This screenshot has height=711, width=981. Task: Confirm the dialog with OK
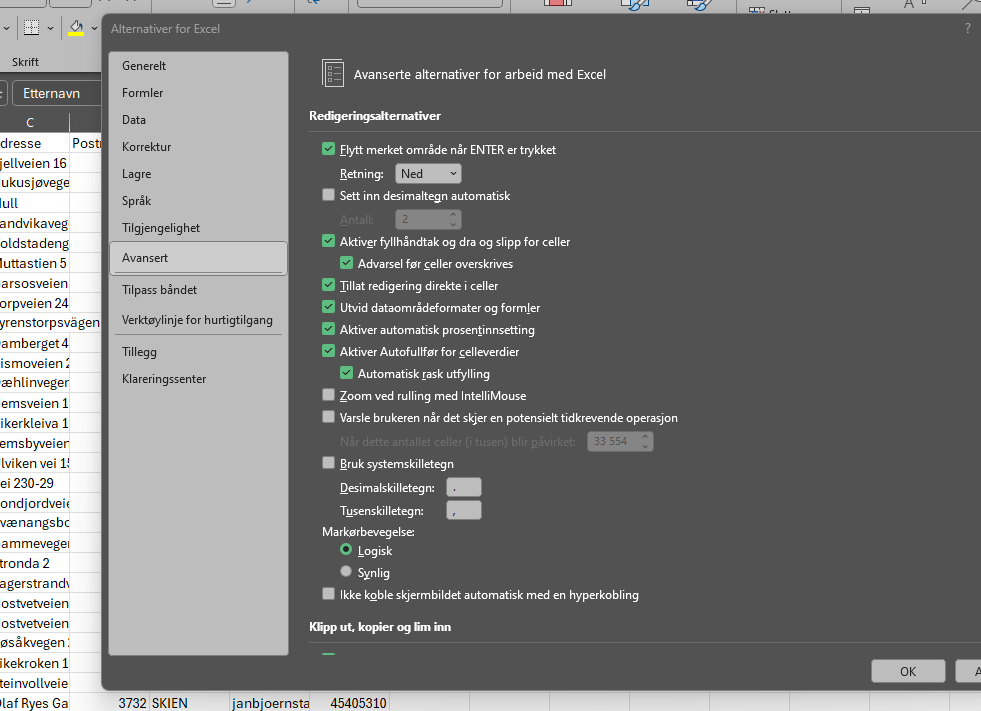[908, 672]
